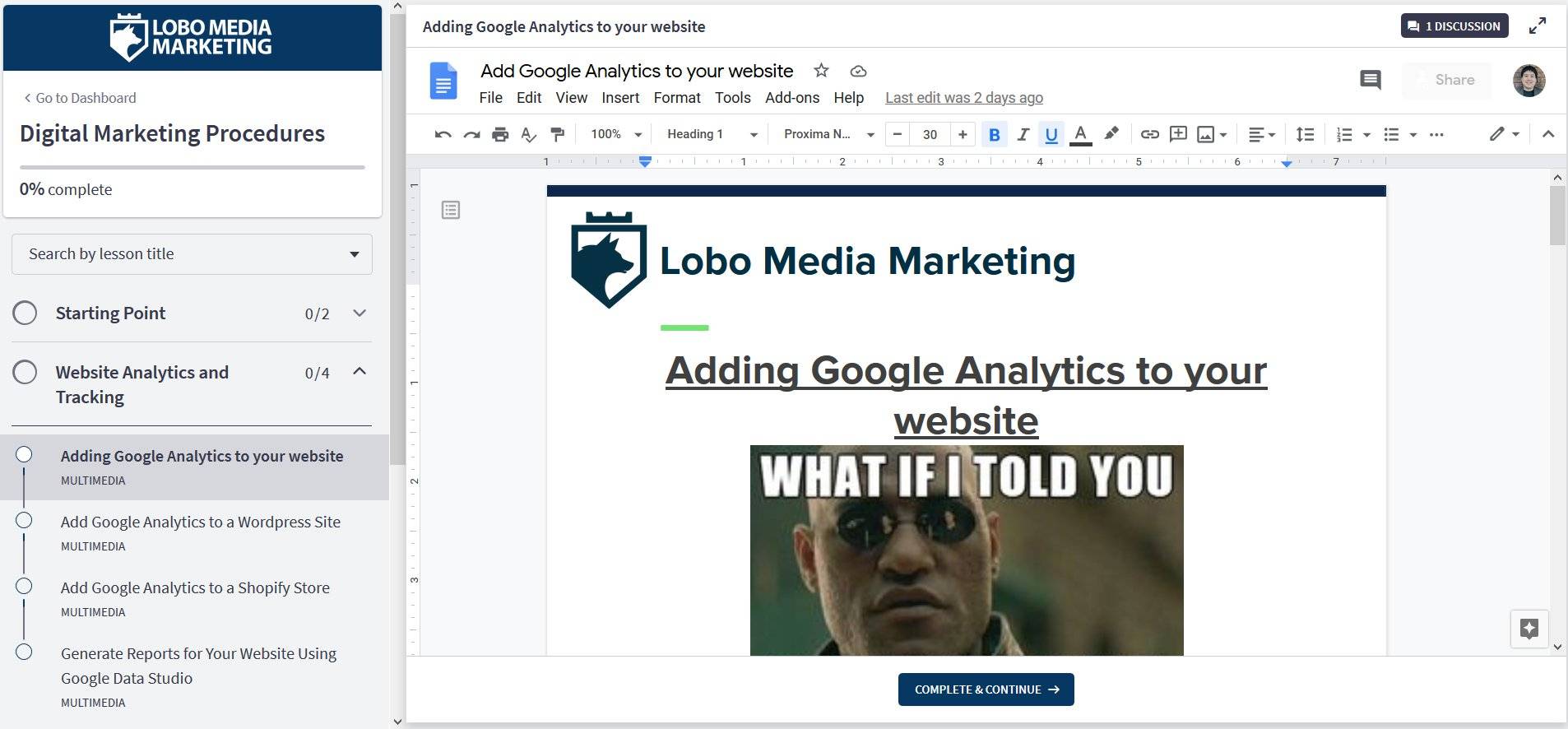Image resolution: width=1568 pixels, height=729 pixels.
Task: Hide the menus with the collapse arrow
Action: pos(1548,134)
